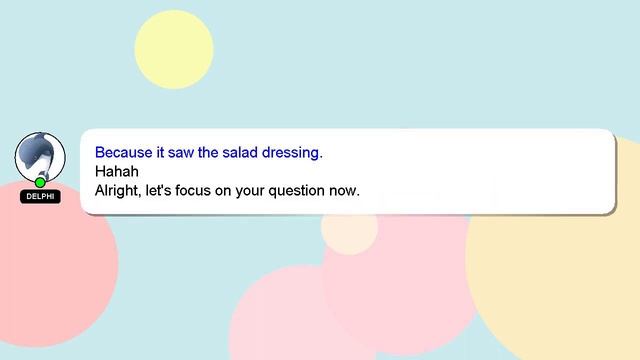Screen dimensions: 640x360
Task: Select the DELPHI name badge
Action: 40,196
